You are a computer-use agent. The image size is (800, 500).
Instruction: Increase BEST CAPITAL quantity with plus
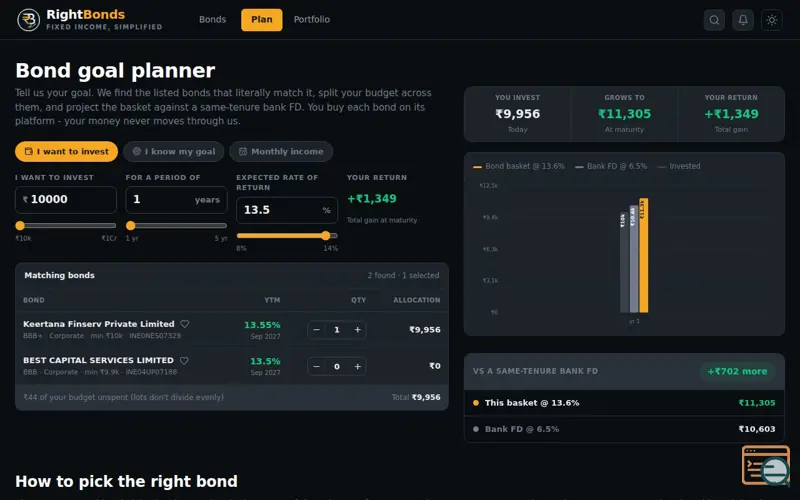tap(357, 366)
